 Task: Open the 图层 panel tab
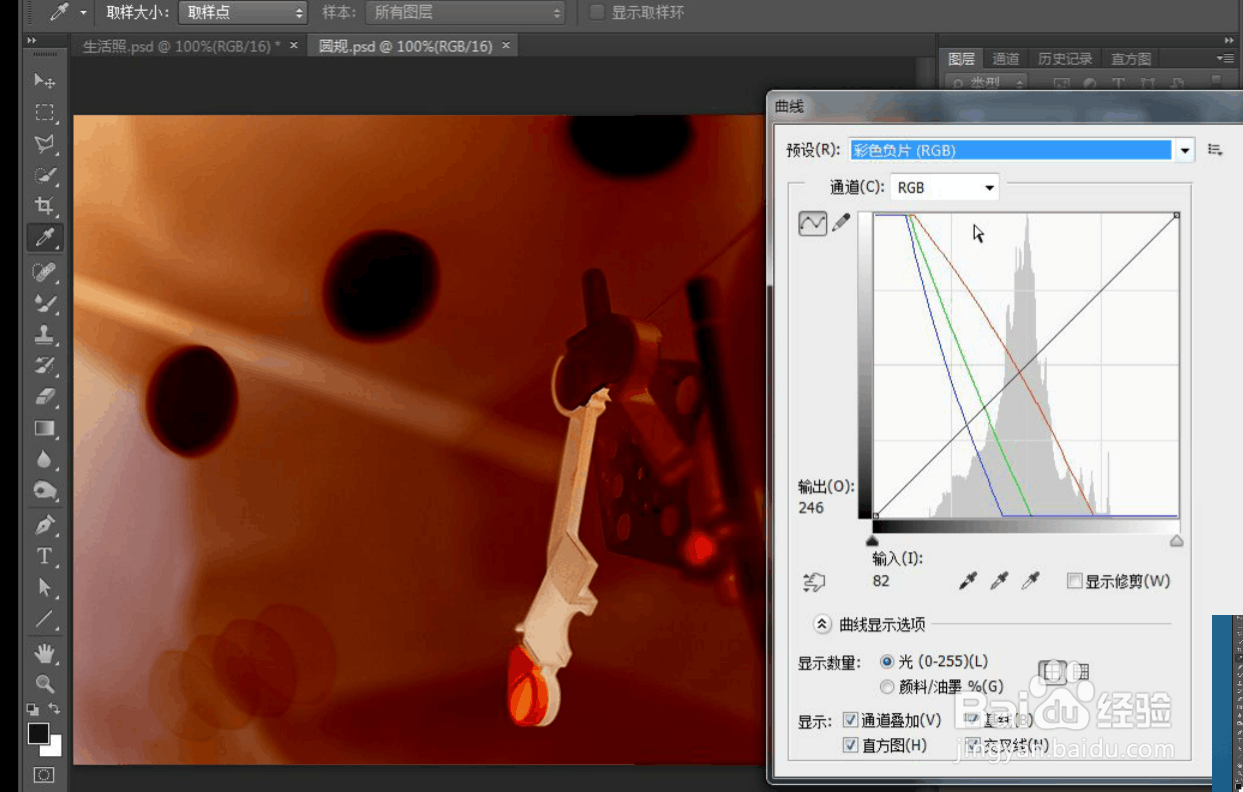[961, 59]
